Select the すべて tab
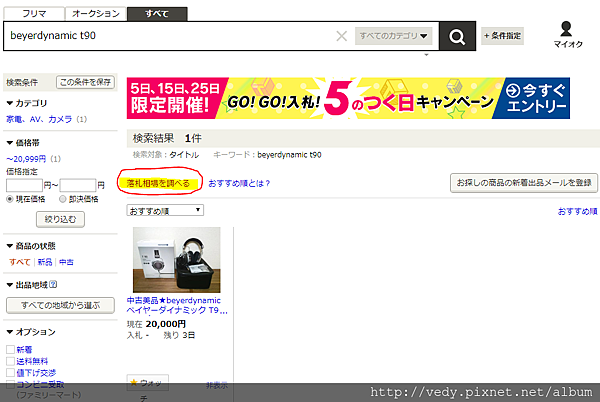This screenshot has width=600, height=402. (x=157, y=14)
